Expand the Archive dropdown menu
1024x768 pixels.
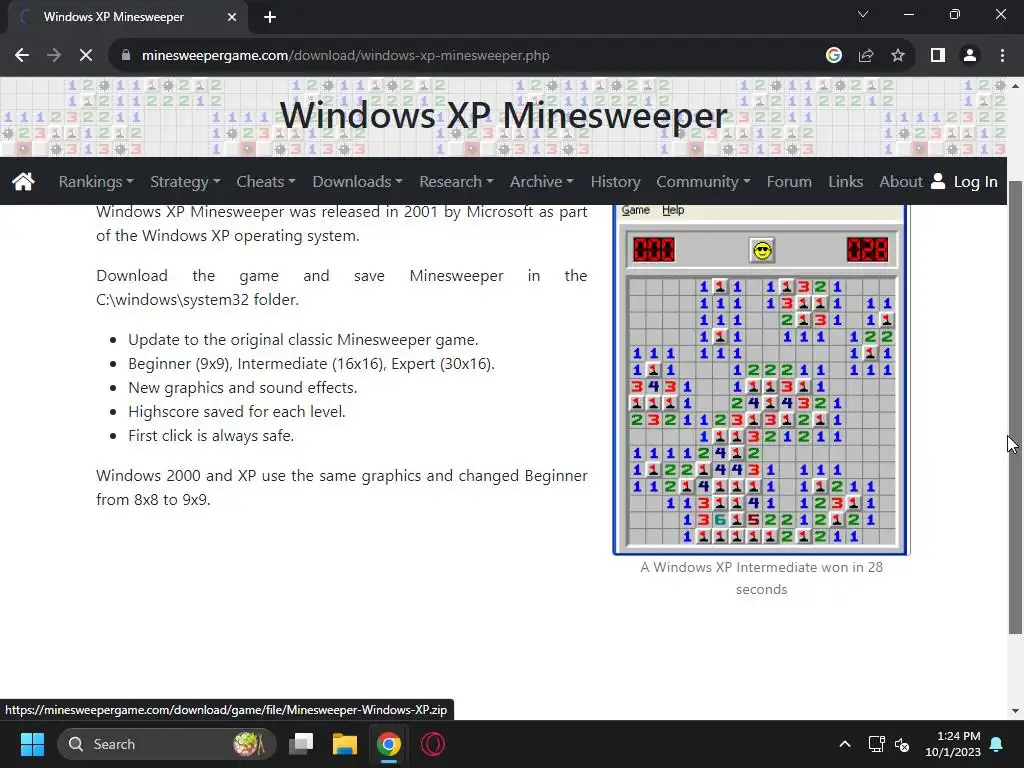[x=541, y=182]
